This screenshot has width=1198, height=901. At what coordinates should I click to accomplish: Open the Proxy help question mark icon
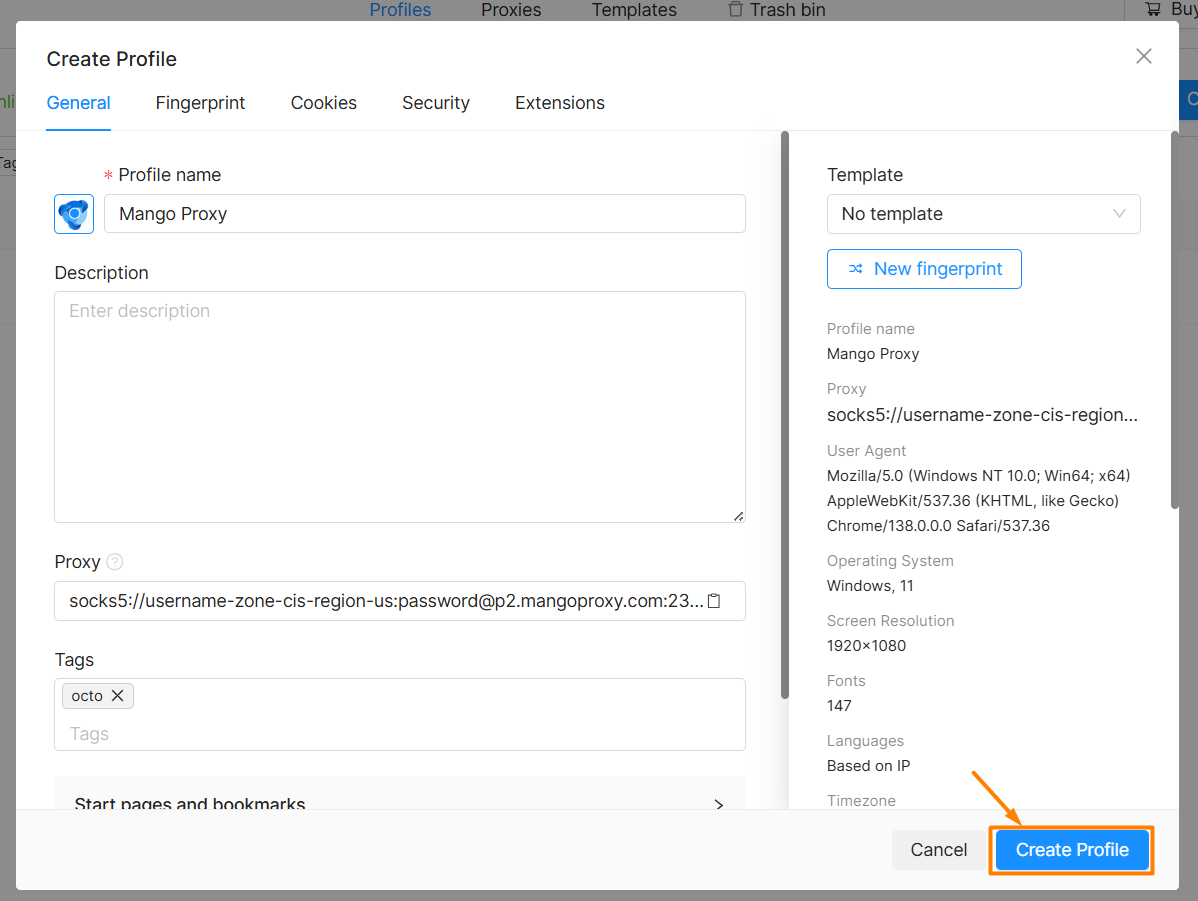[115, 562]
